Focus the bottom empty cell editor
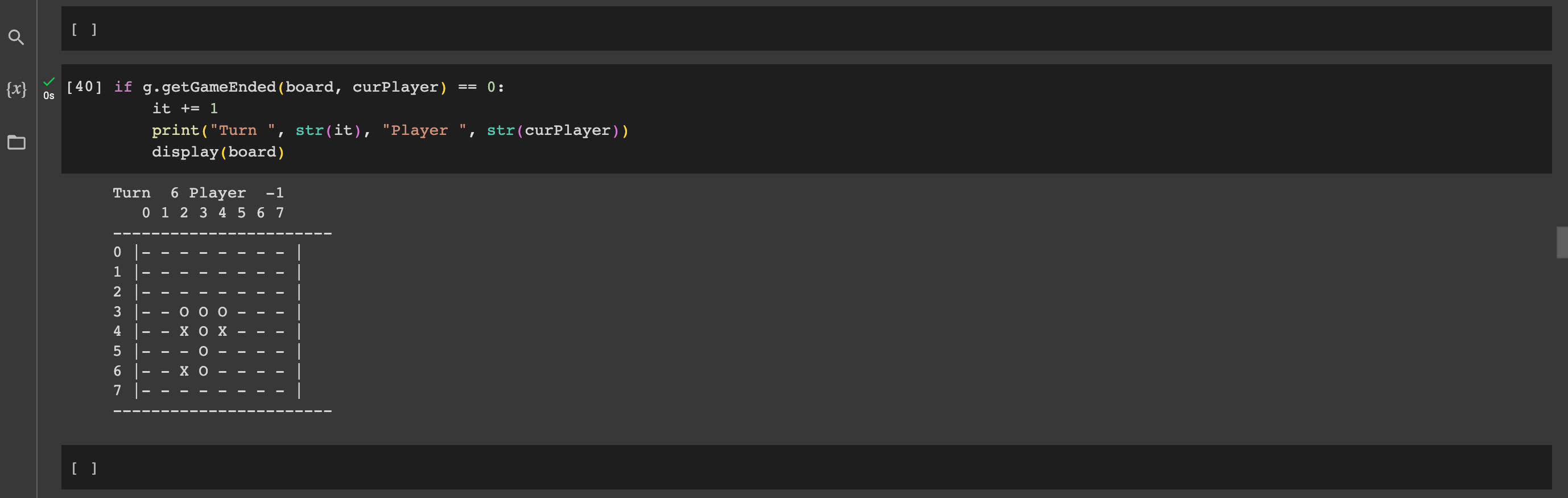The height and width of the screenshot is (498, 1568). (822, 468)
